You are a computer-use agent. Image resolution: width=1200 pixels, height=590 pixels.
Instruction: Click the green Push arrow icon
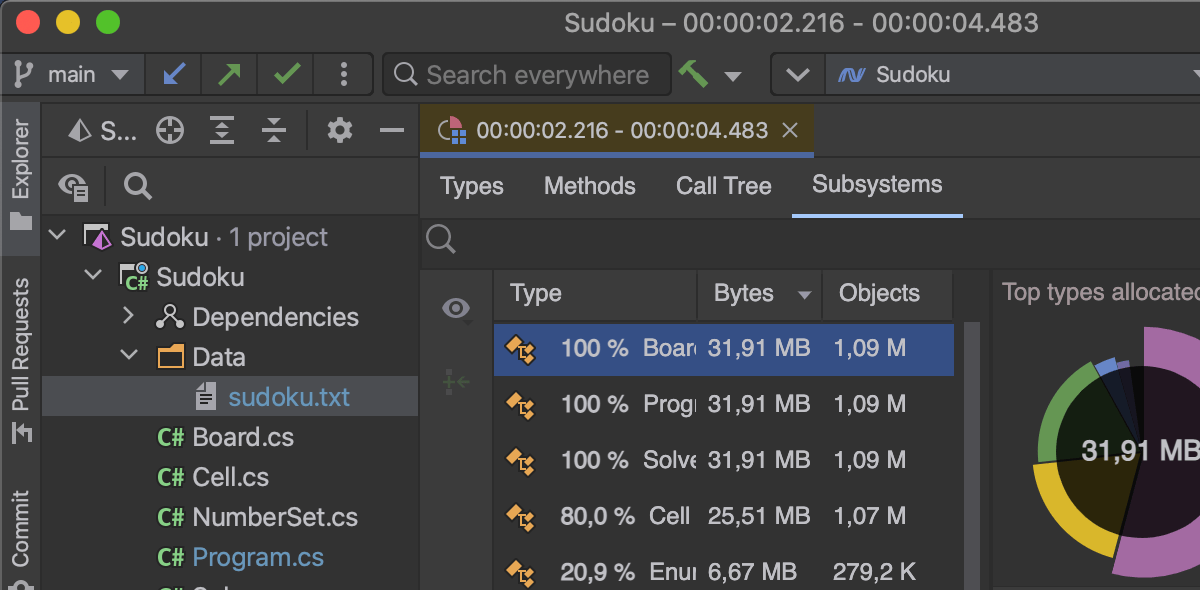pos(229,74)
